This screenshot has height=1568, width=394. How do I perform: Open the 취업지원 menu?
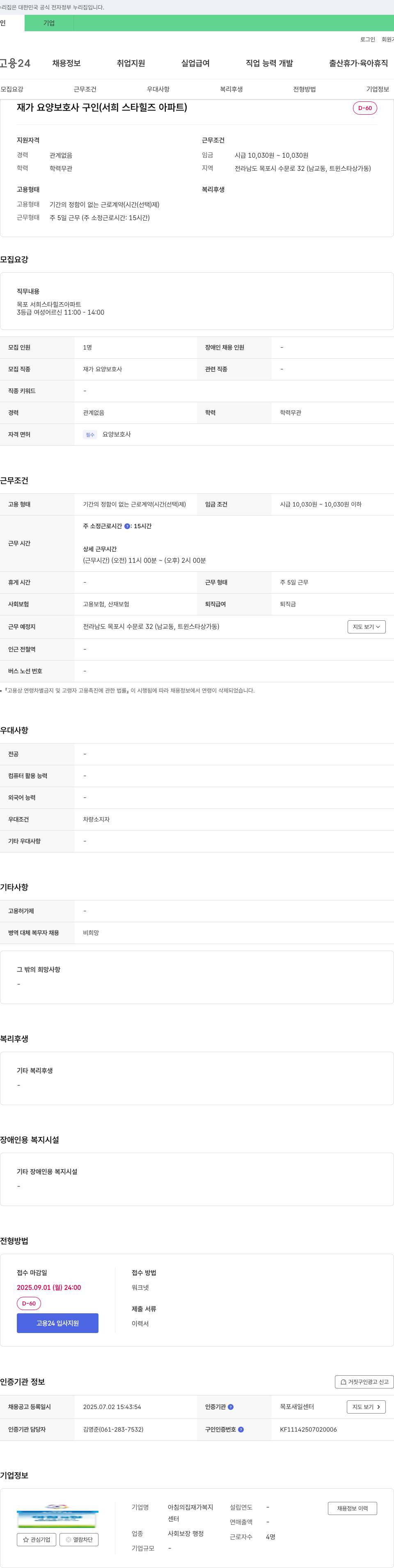(131, 63)
